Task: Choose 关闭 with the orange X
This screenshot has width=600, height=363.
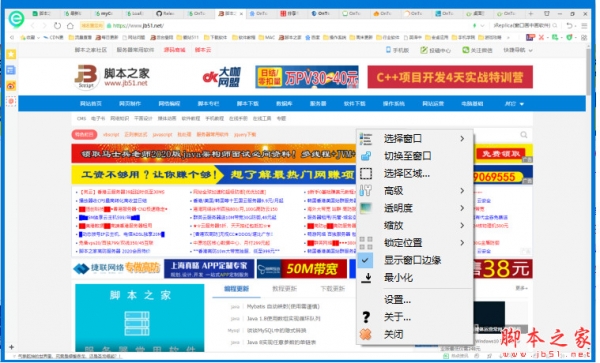Action: (x=414, y=334)
